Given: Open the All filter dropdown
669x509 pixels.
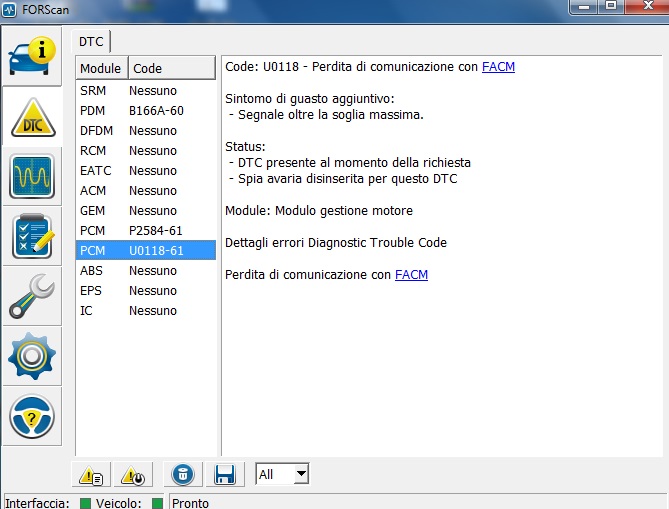Looking at the screenshot, I should click(282, 474).
